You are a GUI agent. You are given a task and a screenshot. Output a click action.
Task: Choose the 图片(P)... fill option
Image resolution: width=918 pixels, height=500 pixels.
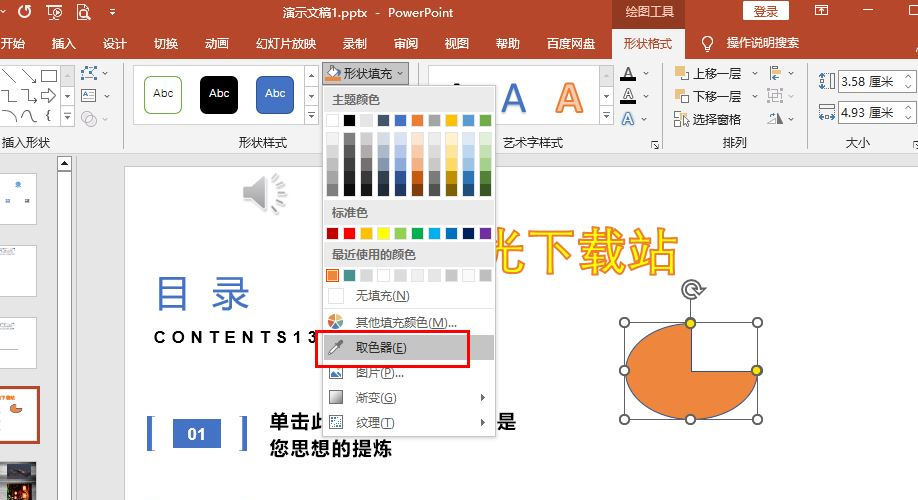click(409, 373)
